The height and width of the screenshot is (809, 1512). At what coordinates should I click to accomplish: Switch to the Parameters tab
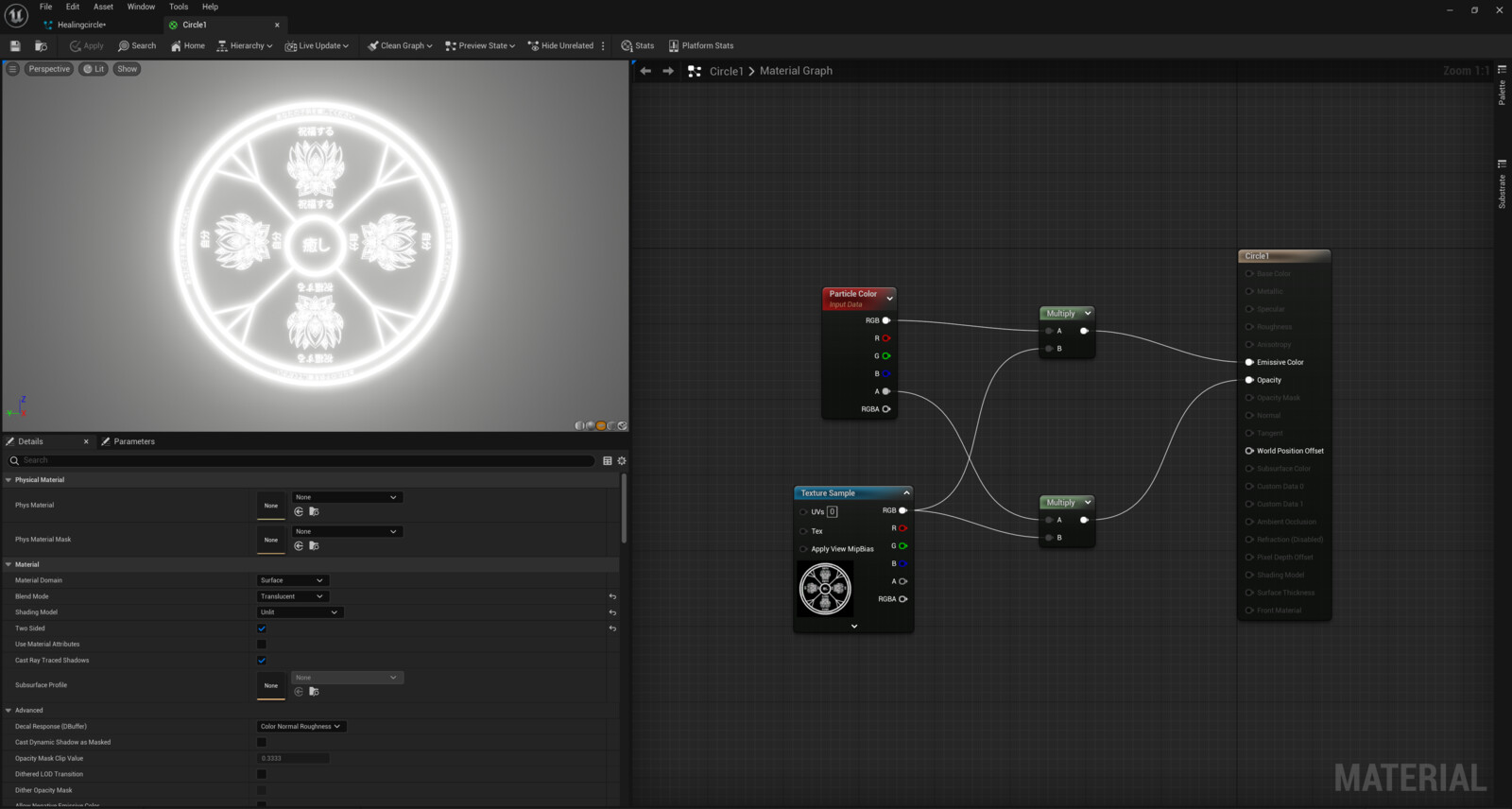pos(129,441)
